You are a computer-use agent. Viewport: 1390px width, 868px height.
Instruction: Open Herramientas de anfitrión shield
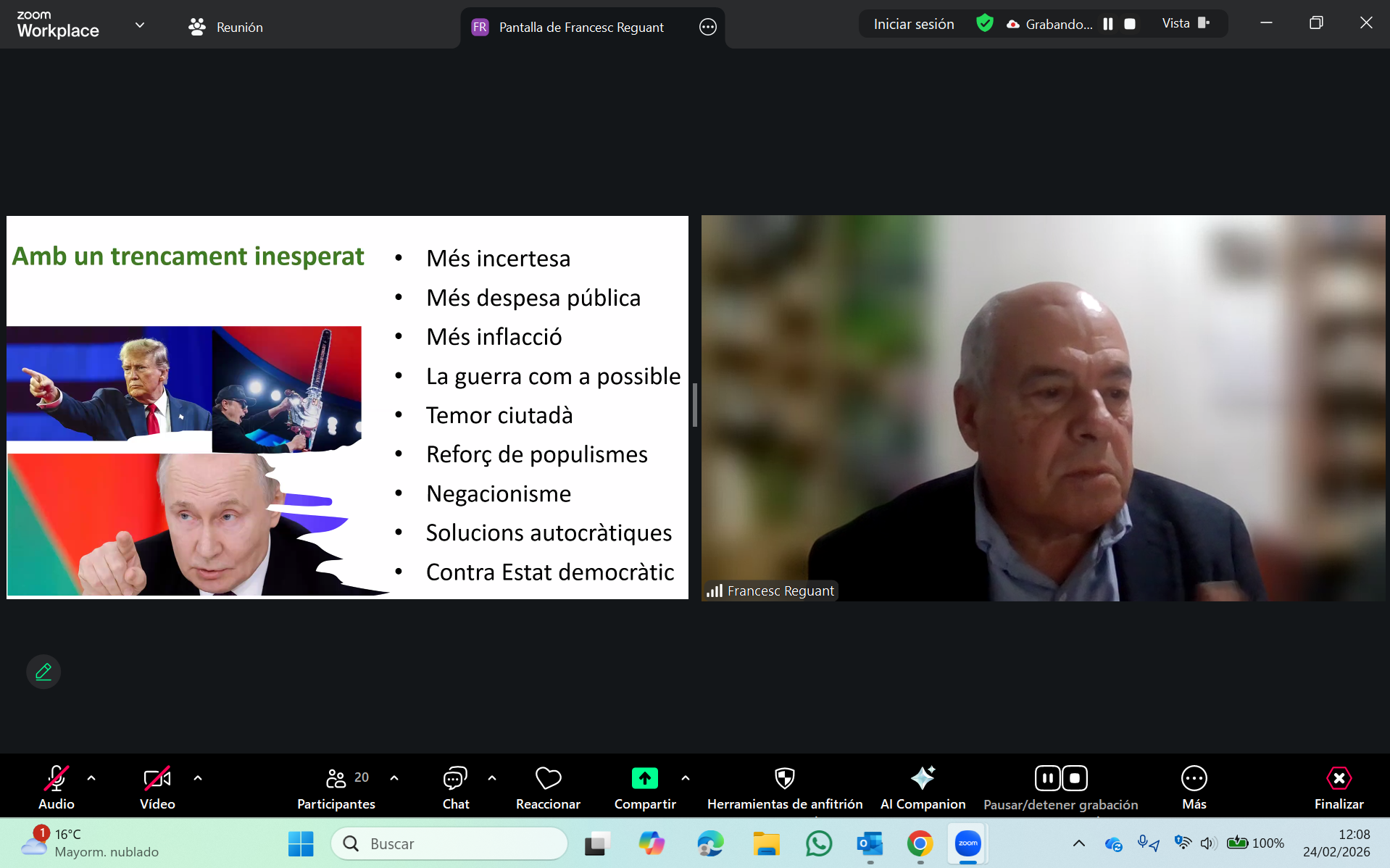coord(784,787)
